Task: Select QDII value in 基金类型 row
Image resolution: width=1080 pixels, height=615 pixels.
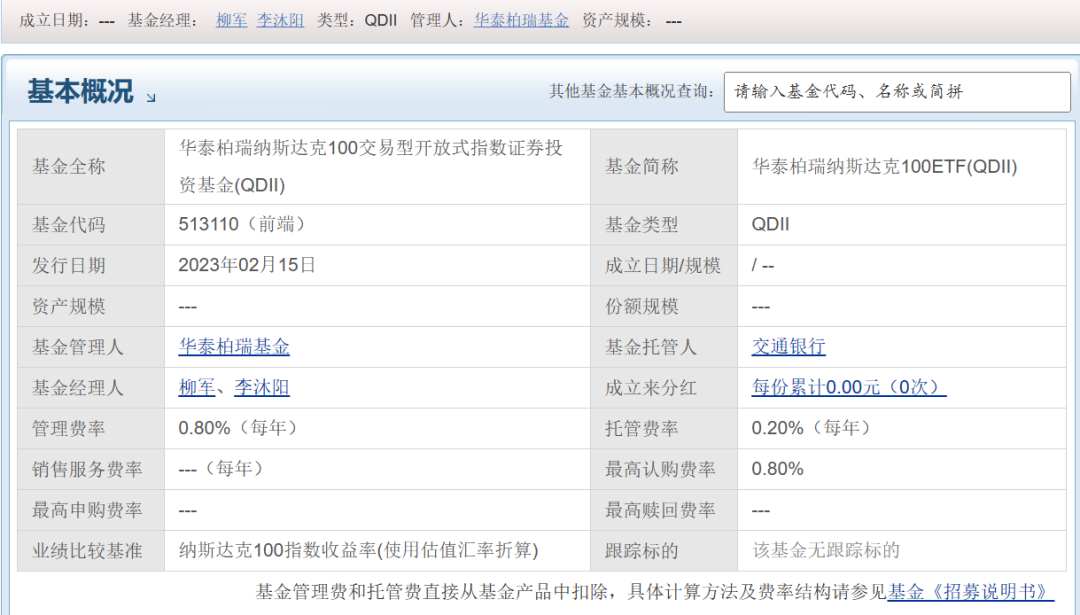Action: point(770,225)
